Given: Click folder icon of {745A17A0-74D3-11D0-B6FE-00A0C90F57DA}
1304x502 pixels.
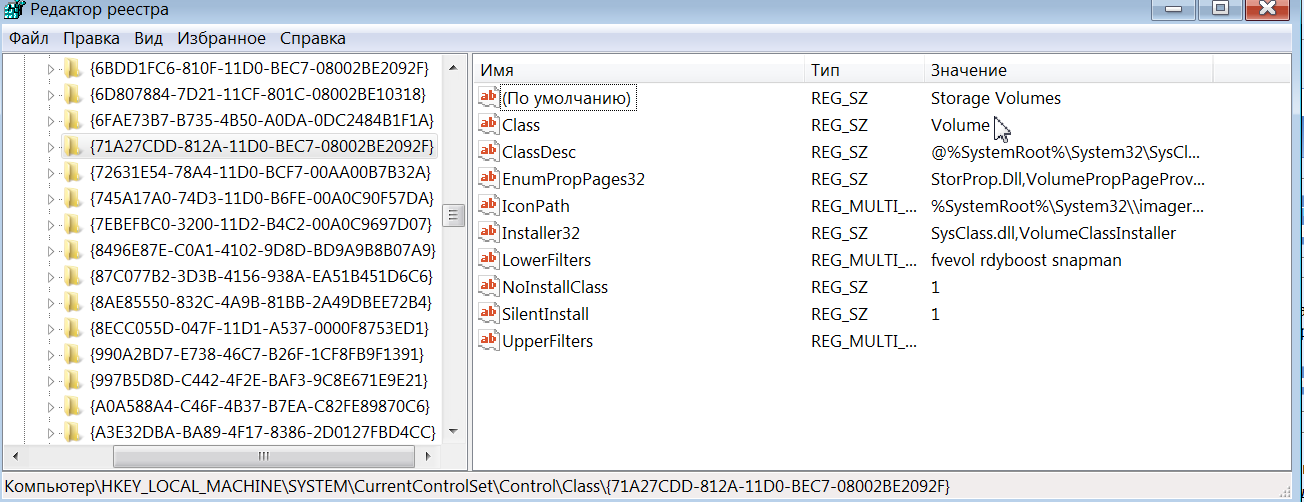Looking at the screenshot, I should tap(73, 198).
